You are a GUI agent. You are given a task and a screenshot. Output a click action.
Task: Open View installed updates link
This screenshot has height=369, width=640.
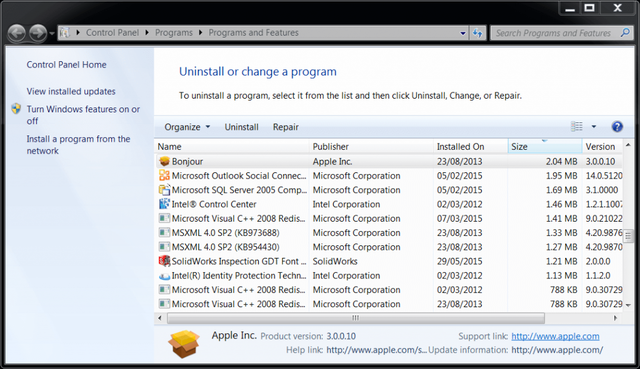(x=71, y=91)
